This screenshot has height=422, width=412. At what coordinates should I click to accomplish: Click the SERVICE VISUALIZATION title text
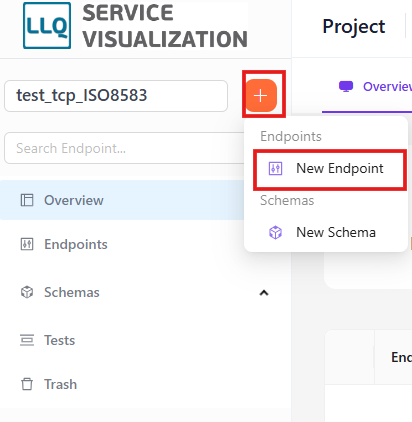click(165, 26)
